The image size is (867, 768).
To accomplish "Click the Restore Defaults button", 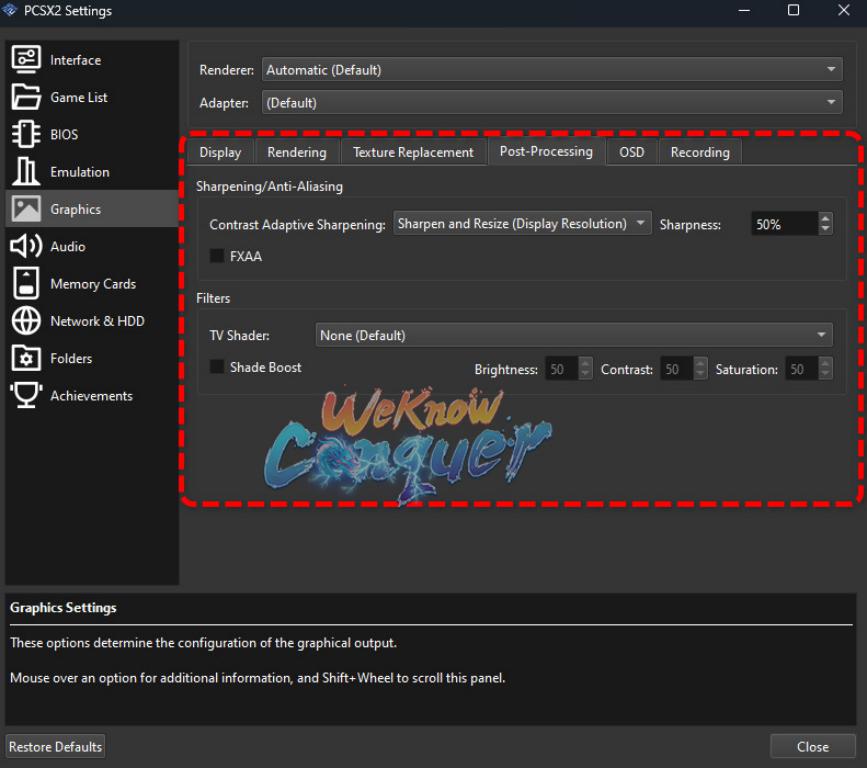I will click(x=55, y=746).
